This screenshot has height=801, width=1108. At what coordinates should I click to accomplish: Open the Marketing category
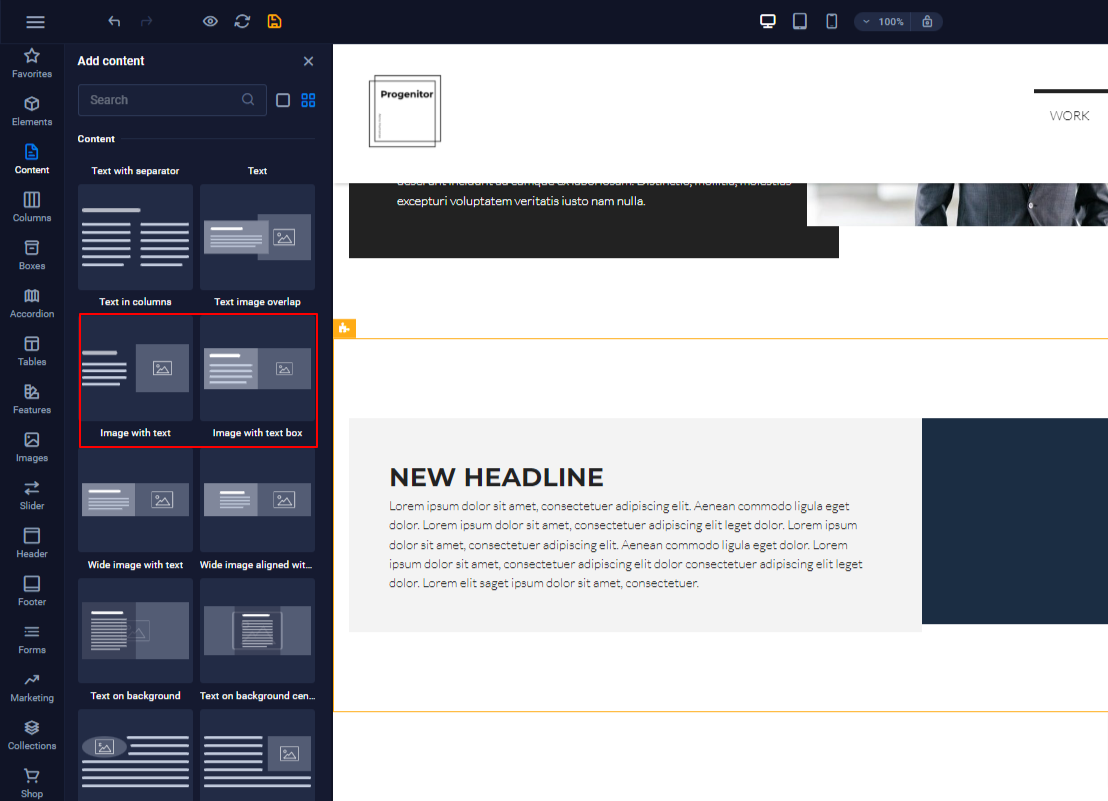[x=32, y=687]
